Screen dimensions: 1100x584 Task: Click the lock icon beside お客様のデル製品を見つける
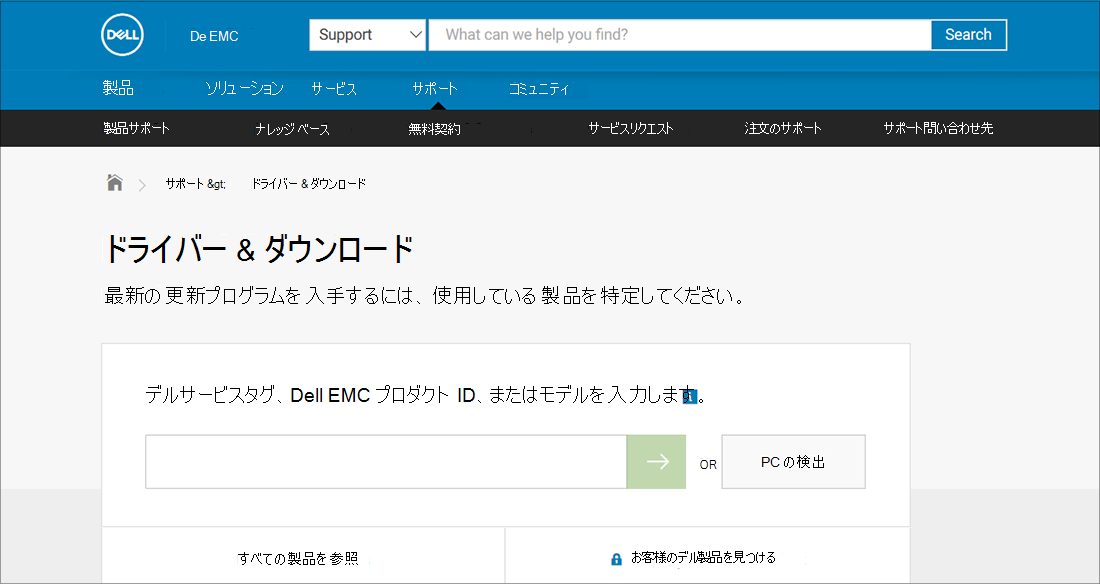616,559
